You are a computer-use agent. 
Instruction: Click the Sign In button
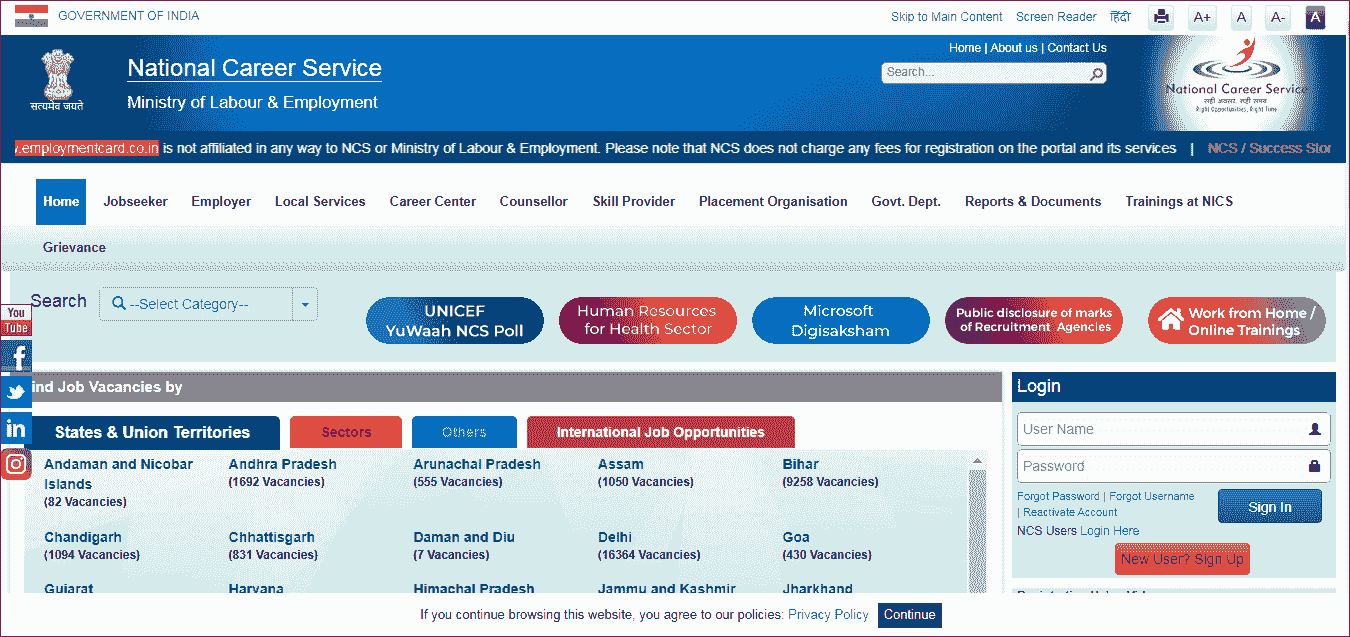point(1269,506)
